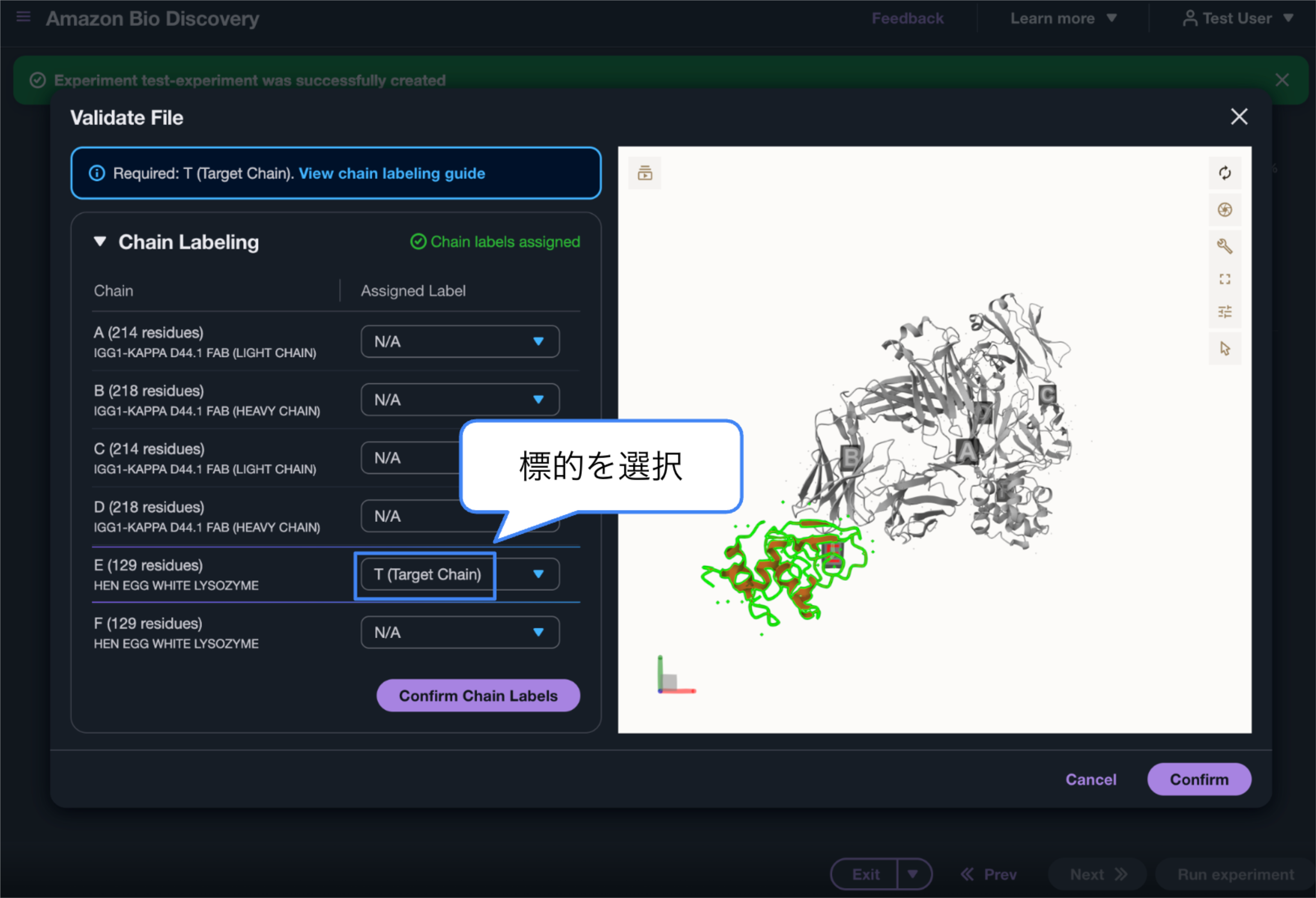Viewport: 1316px width, 898px height.
Task: Open the viewer animation panel icon
Action: [x=644, y=173]
